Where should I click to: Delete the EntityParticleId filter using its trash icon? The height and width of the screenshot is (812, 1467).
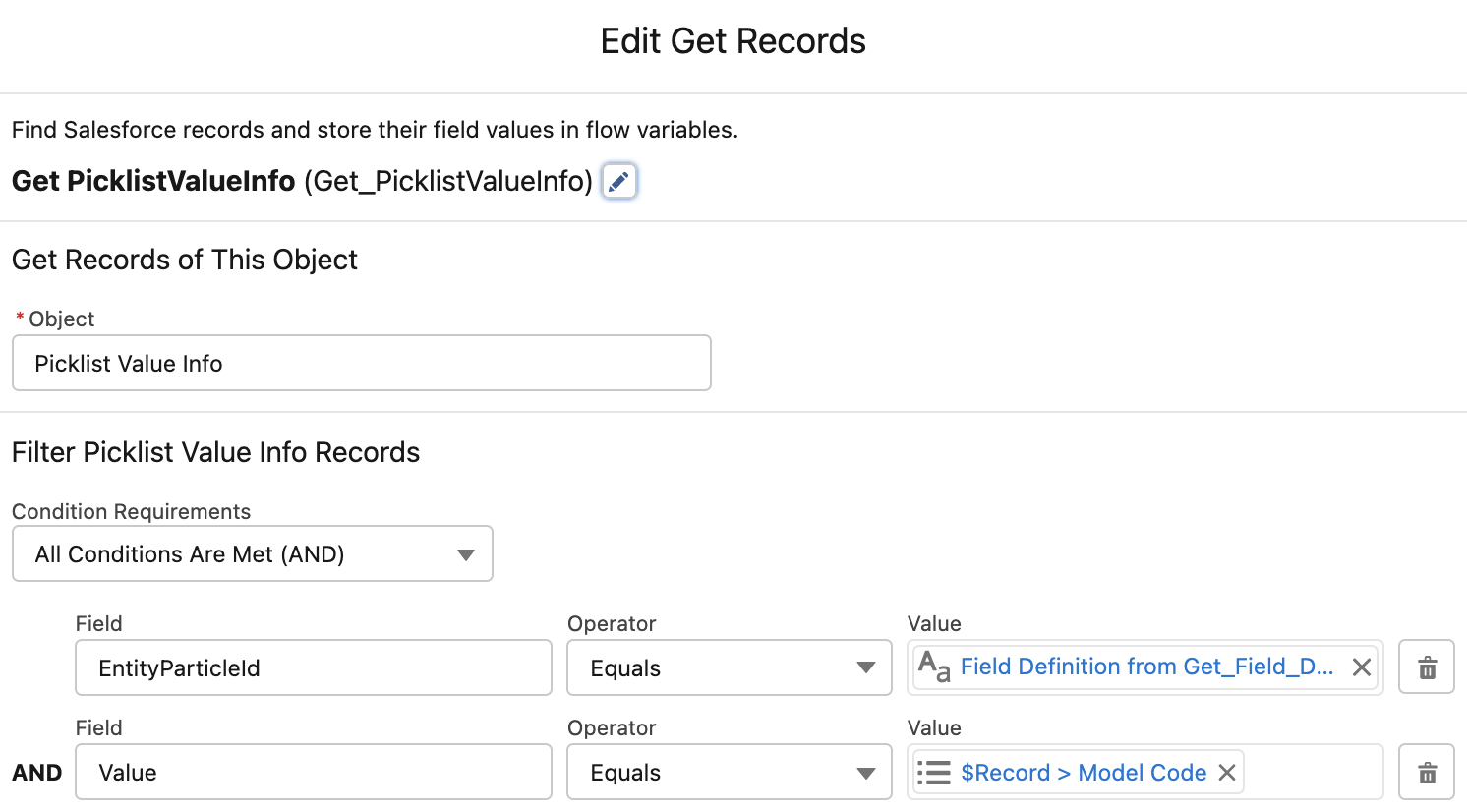[1426, 667]
